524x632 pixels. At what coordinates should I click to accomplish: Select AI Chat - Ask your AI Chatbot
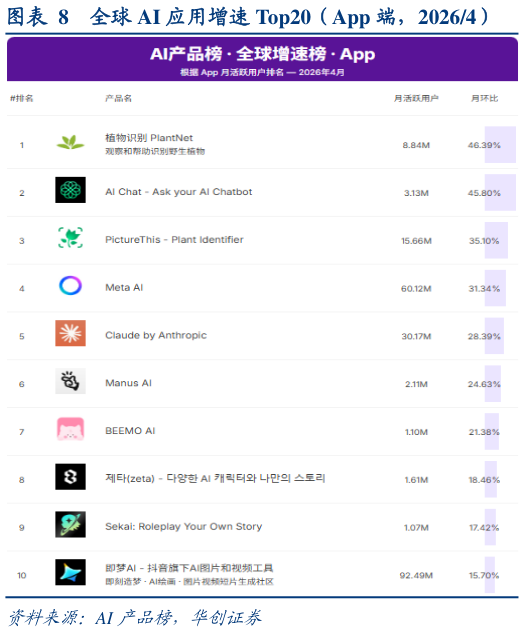(179, 192)
